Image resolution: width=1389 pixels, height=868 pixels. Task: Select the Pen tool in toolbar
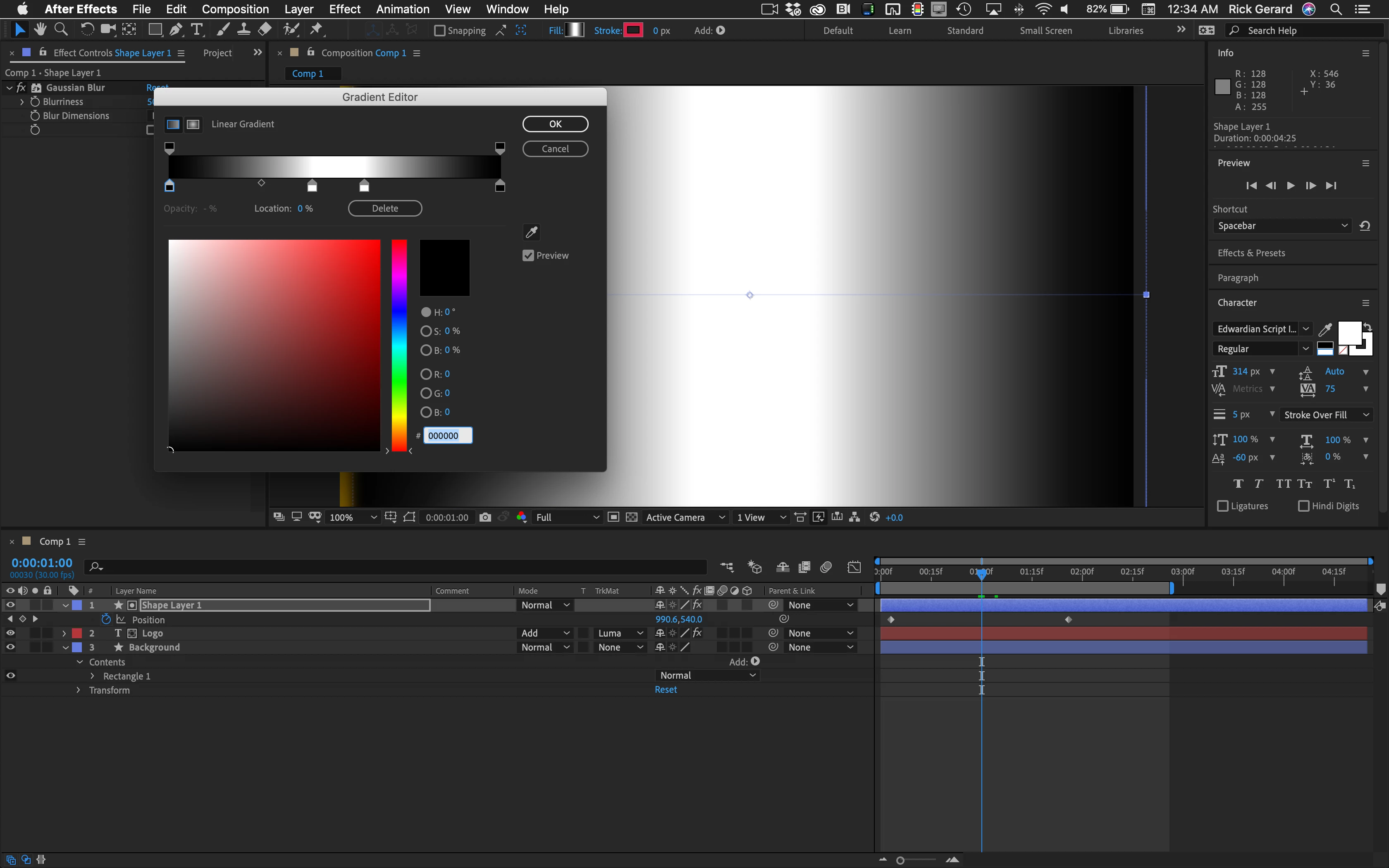tap(176, 30)
